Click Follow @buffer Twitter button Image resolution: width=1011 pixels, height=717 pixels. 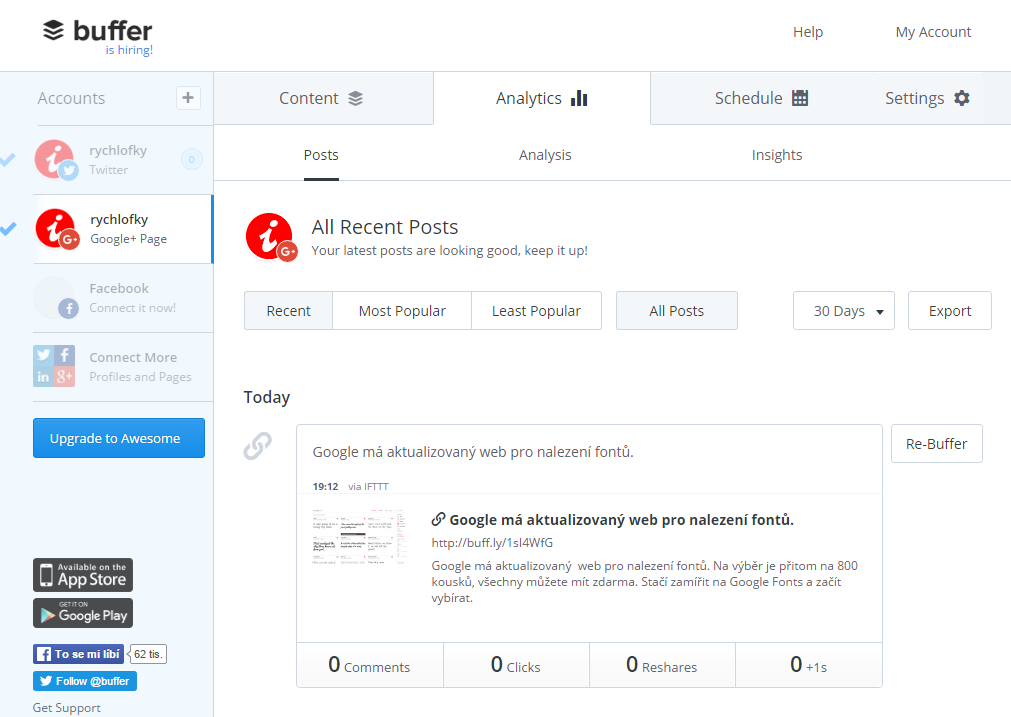click(x=84, y=681)
